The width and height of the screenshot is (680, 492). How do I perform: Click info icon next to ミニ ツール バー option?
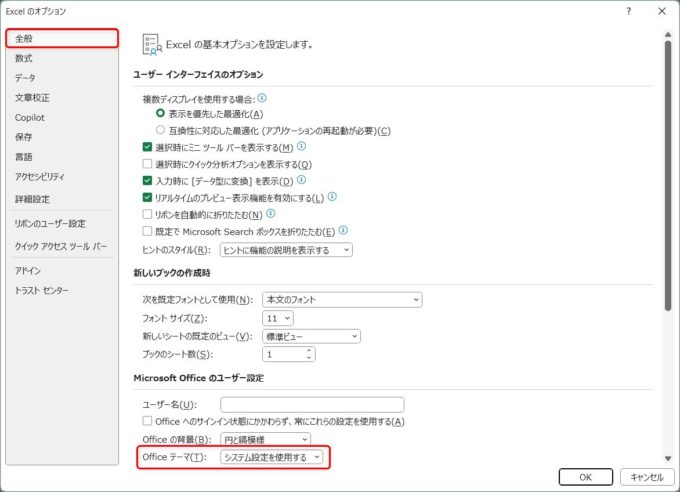pos(301,146)
